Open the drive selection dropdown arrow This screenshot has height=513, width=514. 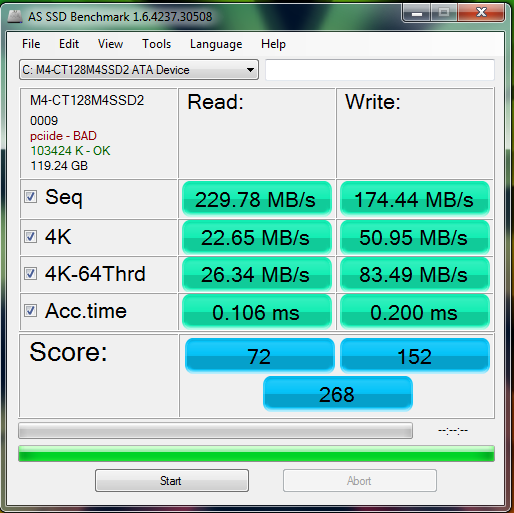pyautogui.click(x=250, y=70)
